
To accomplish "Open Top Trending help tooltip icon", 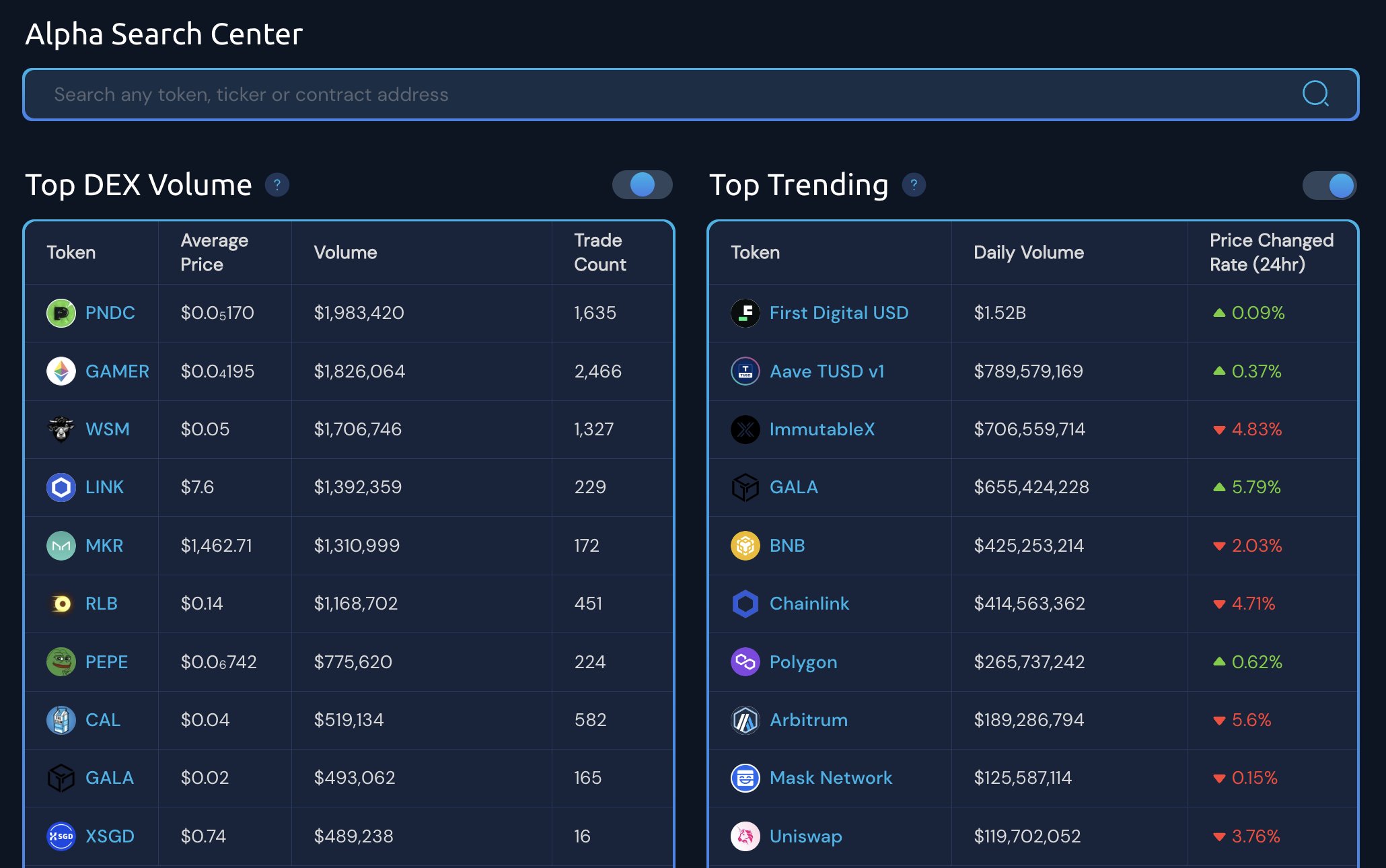I will (914, 184).
